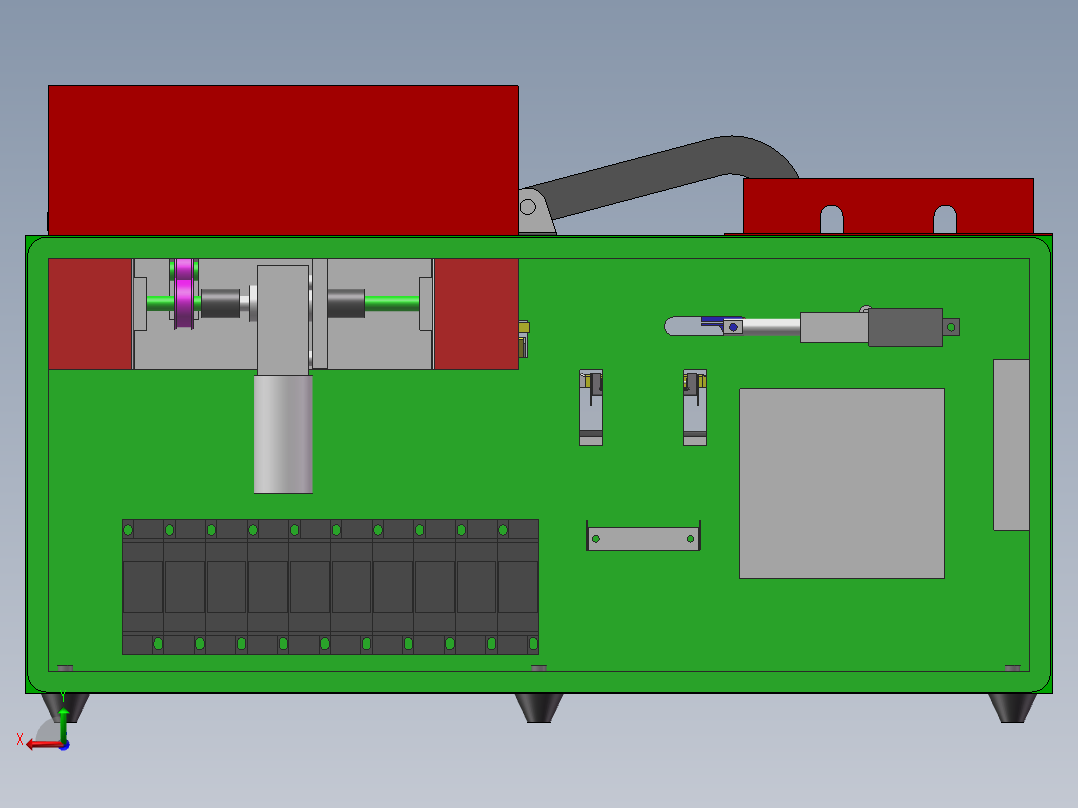1078x808 pixels.
Task: Select the green shaft segment right of gearbox
Action: [x=392, y=303]
